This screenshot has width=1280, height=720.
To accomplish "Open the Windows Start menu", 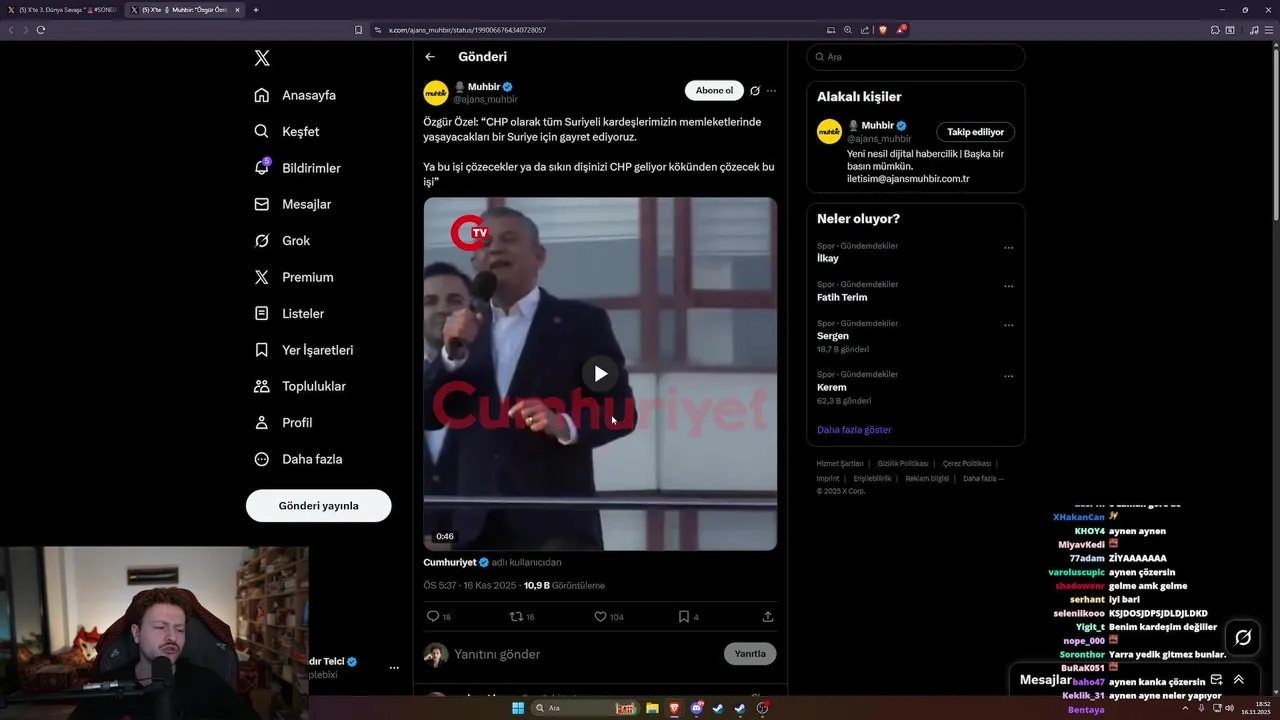I will tap(518, 708).
